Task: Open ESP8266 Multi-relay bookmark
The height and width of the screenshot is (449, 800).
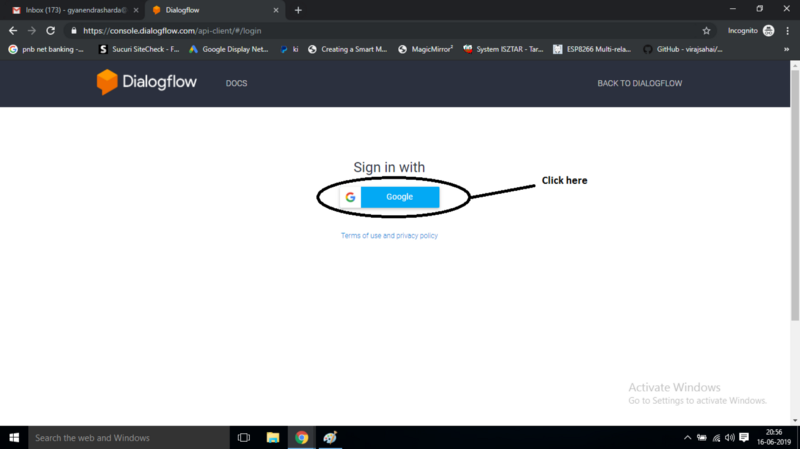Action: [592, 49]
